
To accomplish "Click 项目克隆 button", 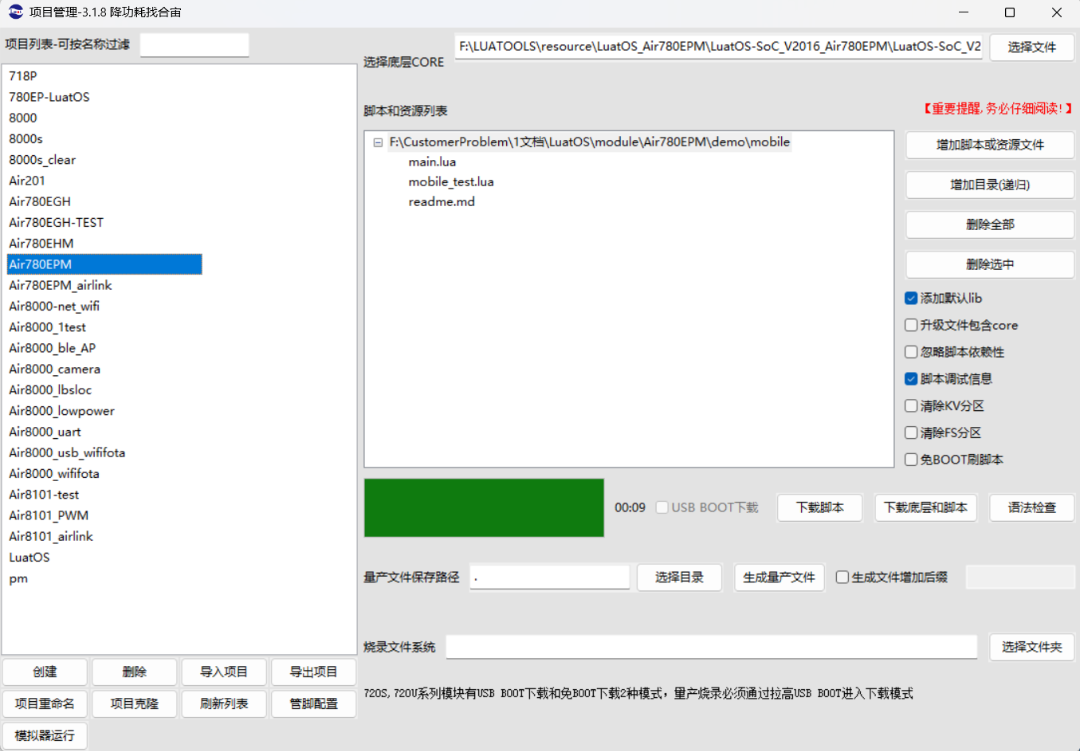I will point(134,703).
